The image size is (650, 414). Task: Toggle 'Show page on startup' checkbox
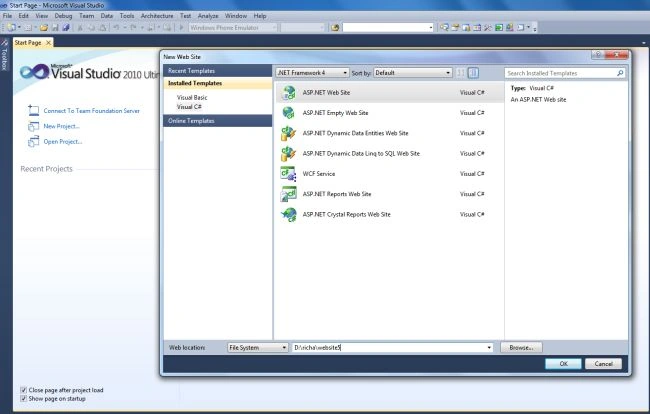tap(24, 399)
